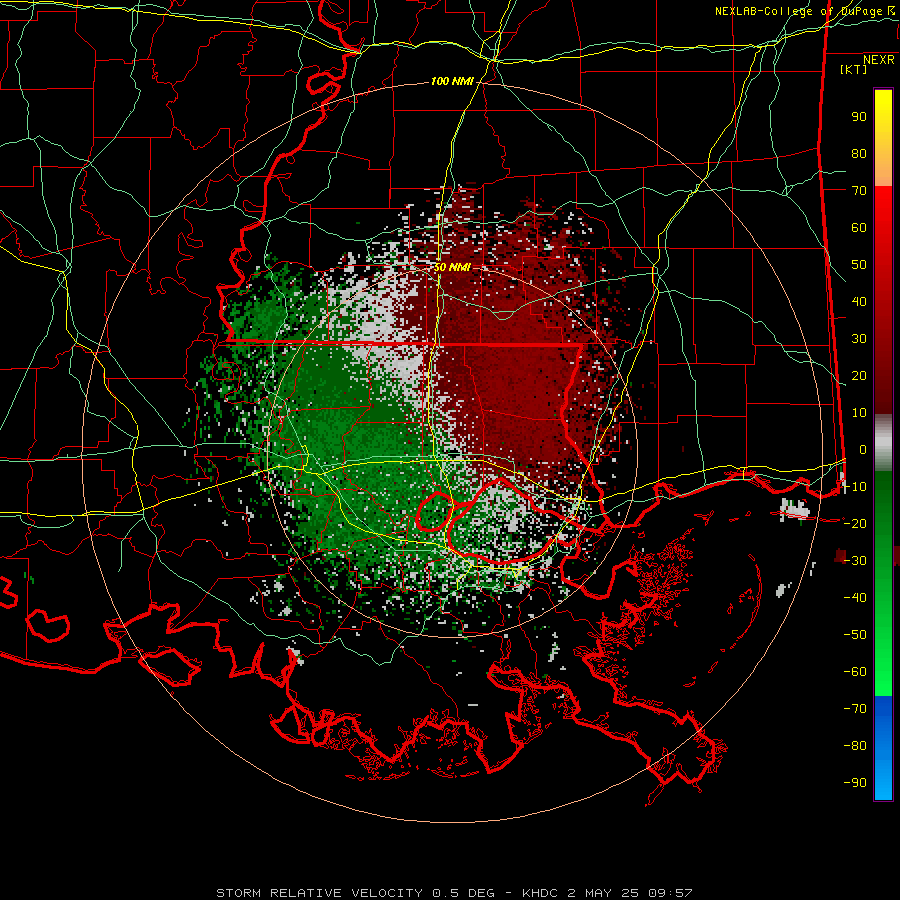Click the -20 value on velocity scale
This screenshot has height=900, width=900.
855,524
